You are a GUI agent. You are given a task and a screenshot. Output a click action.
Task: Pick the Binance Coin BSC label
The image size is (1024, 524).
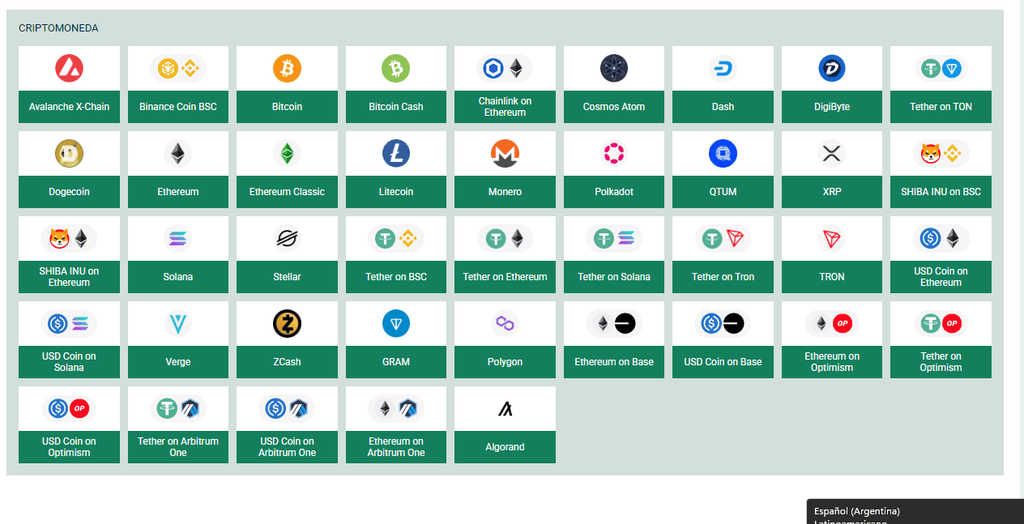click(x=178, y=106)
